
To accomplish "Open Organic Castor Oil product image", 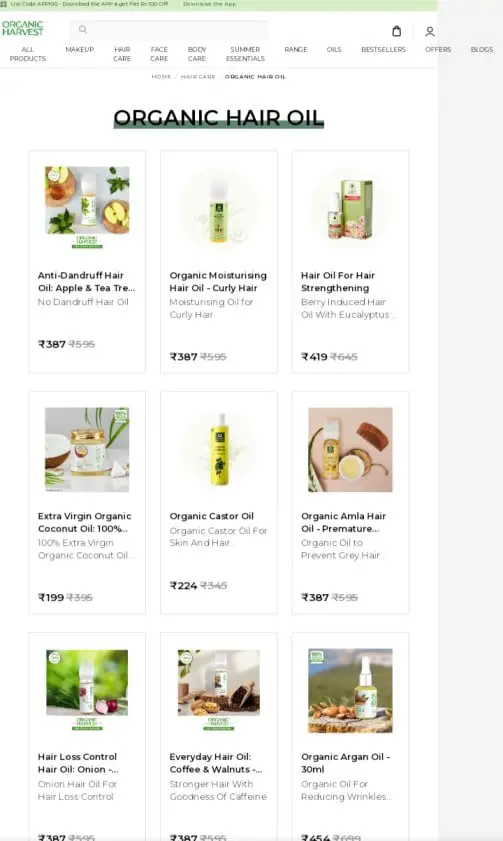I will click(219, 449).
